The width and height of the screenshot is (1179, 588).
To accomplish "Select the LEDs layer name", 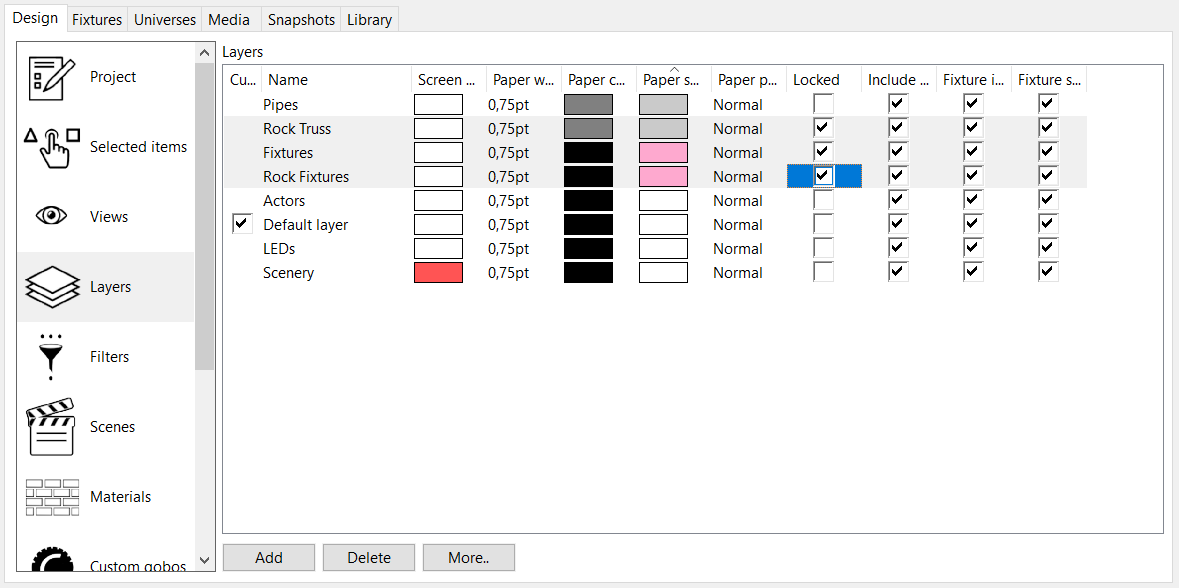I will 279,249.
